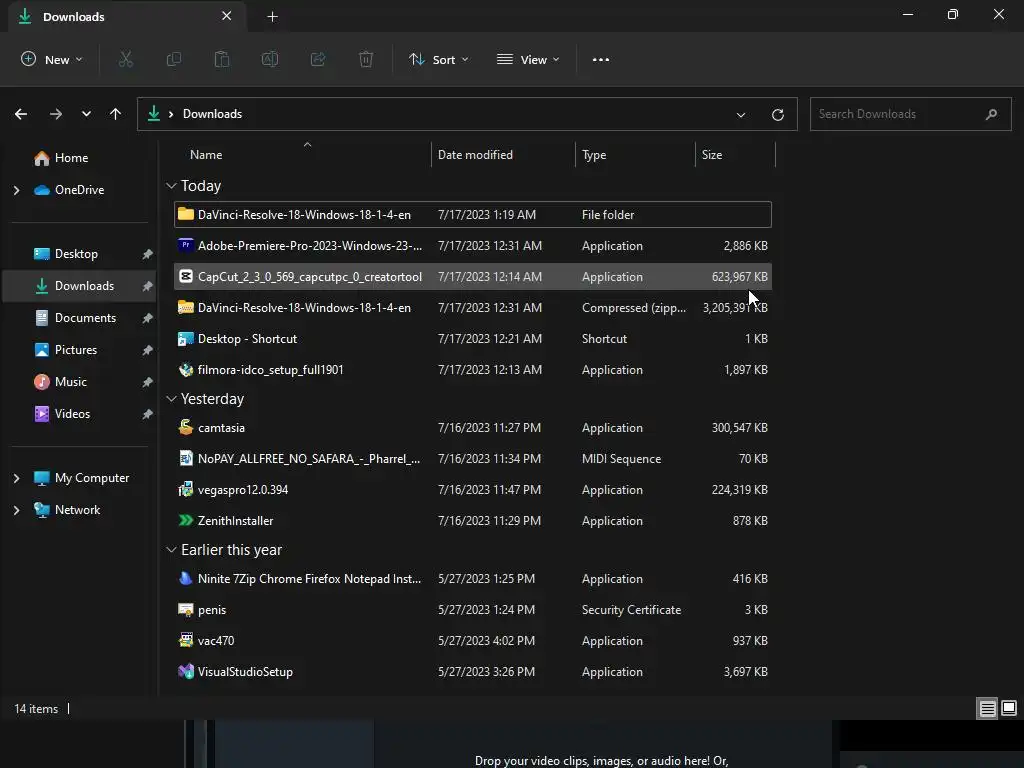Unpin Videos using its pin icon
1024x768 pixels.
tap(148, 414)
